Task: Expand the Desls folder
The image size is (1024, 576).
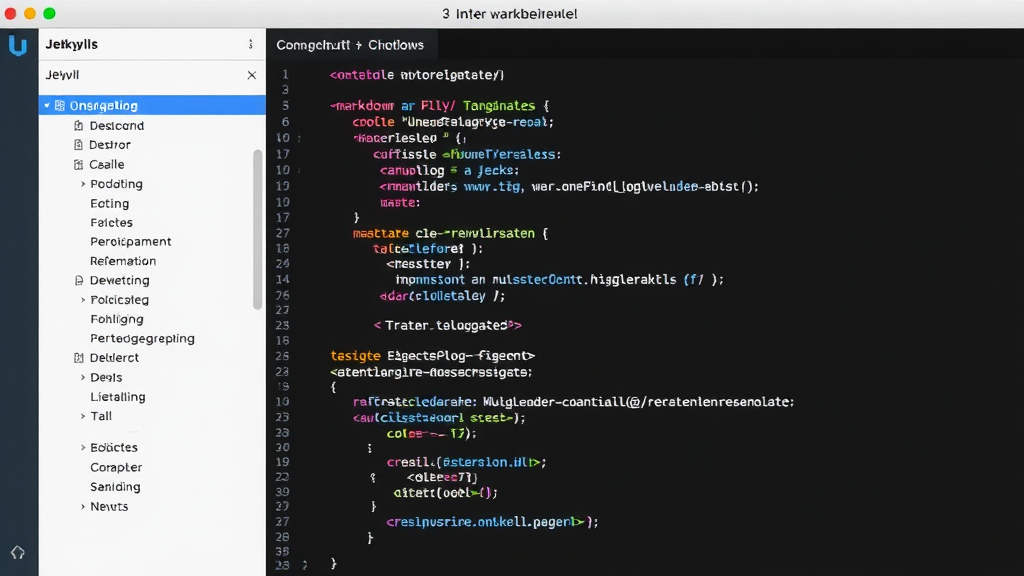Action: coord(84,377)
